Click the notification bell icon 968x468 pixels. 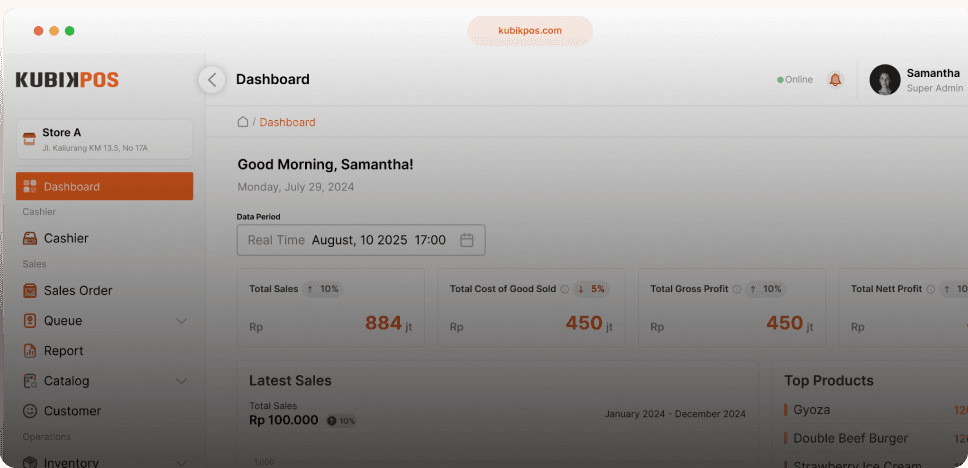(835, 80)
